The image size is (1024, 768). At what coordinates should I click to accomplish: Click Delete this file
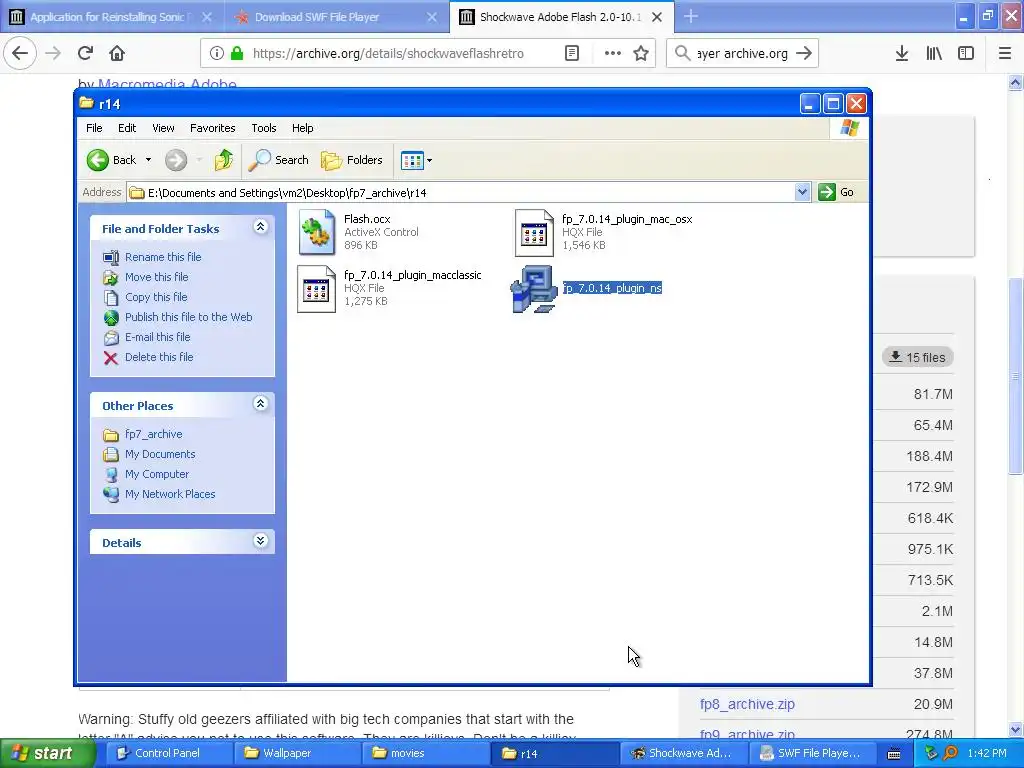(x=159, y=357)
